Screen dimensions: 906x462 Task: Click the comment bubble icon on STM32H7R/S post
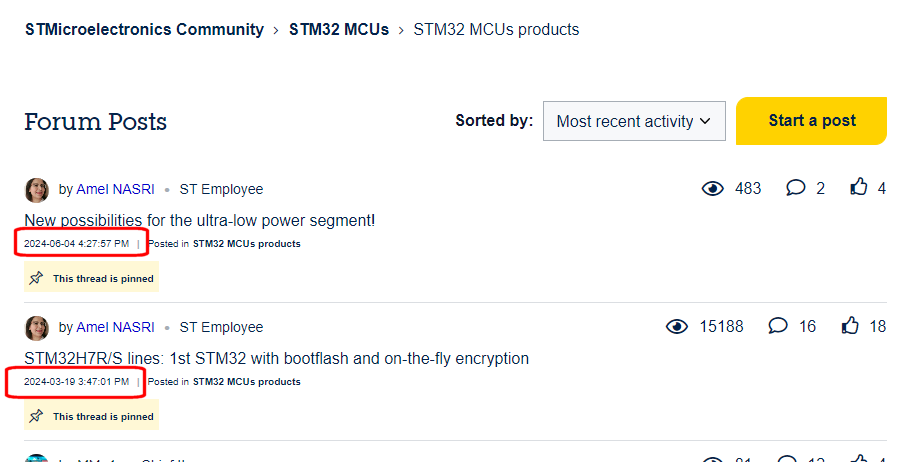tap(777, 326)
